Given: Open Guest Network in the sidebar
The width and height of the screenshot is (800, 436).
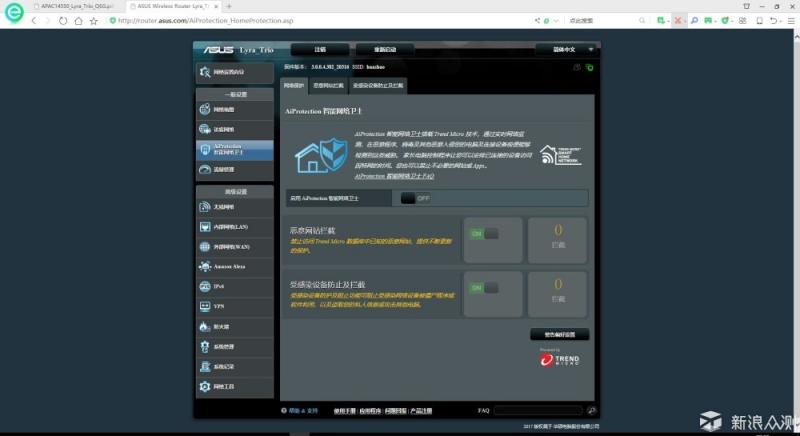Looking at the screenshot, I should pos(235,130).
